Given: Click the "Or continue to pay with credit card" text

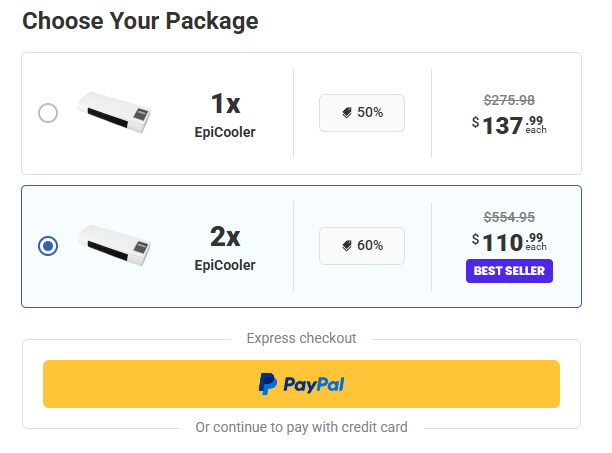Looking at the screenshot, I should [x=301, y=427].
